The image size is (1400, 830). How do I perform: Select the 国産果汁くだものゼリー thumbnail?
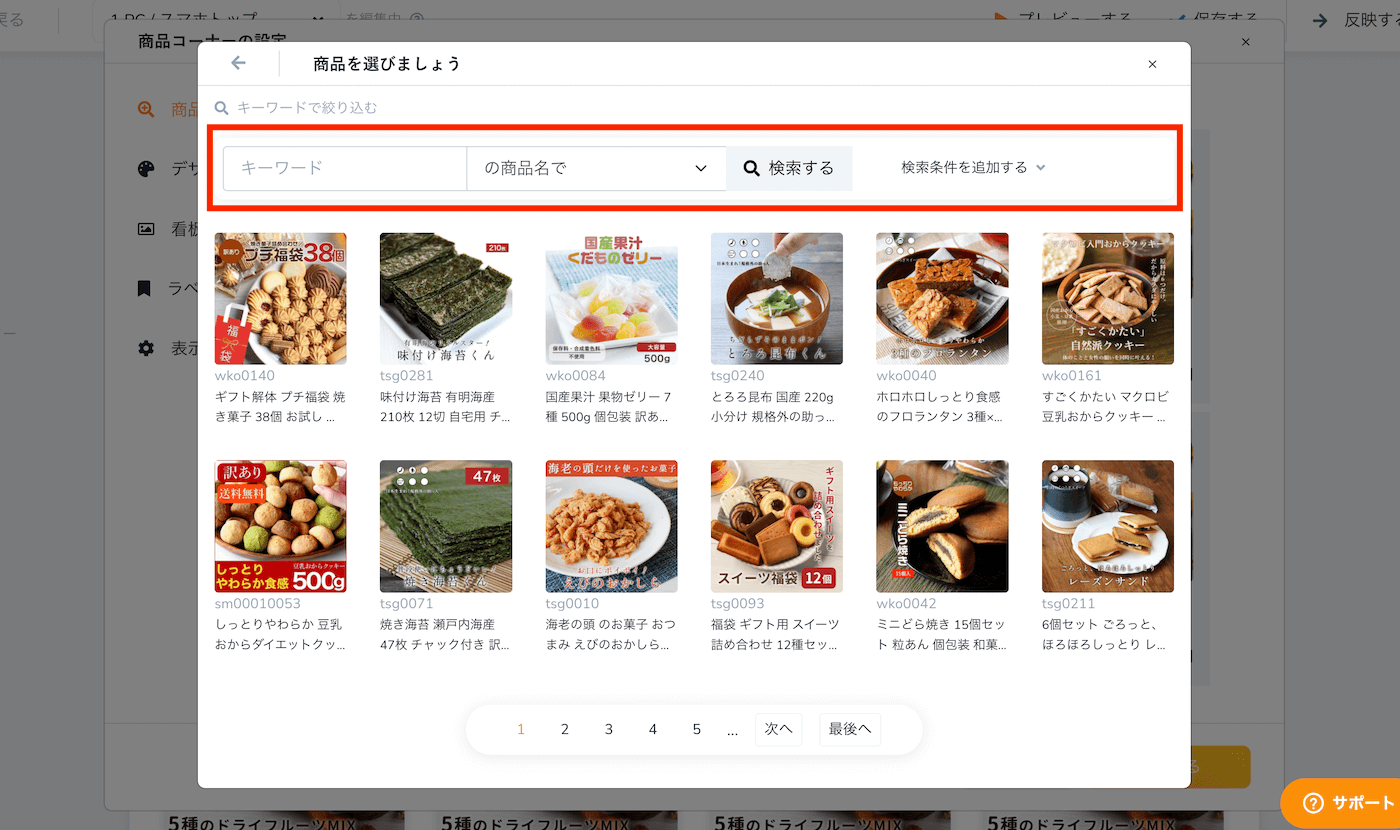(x=612, y=299)
